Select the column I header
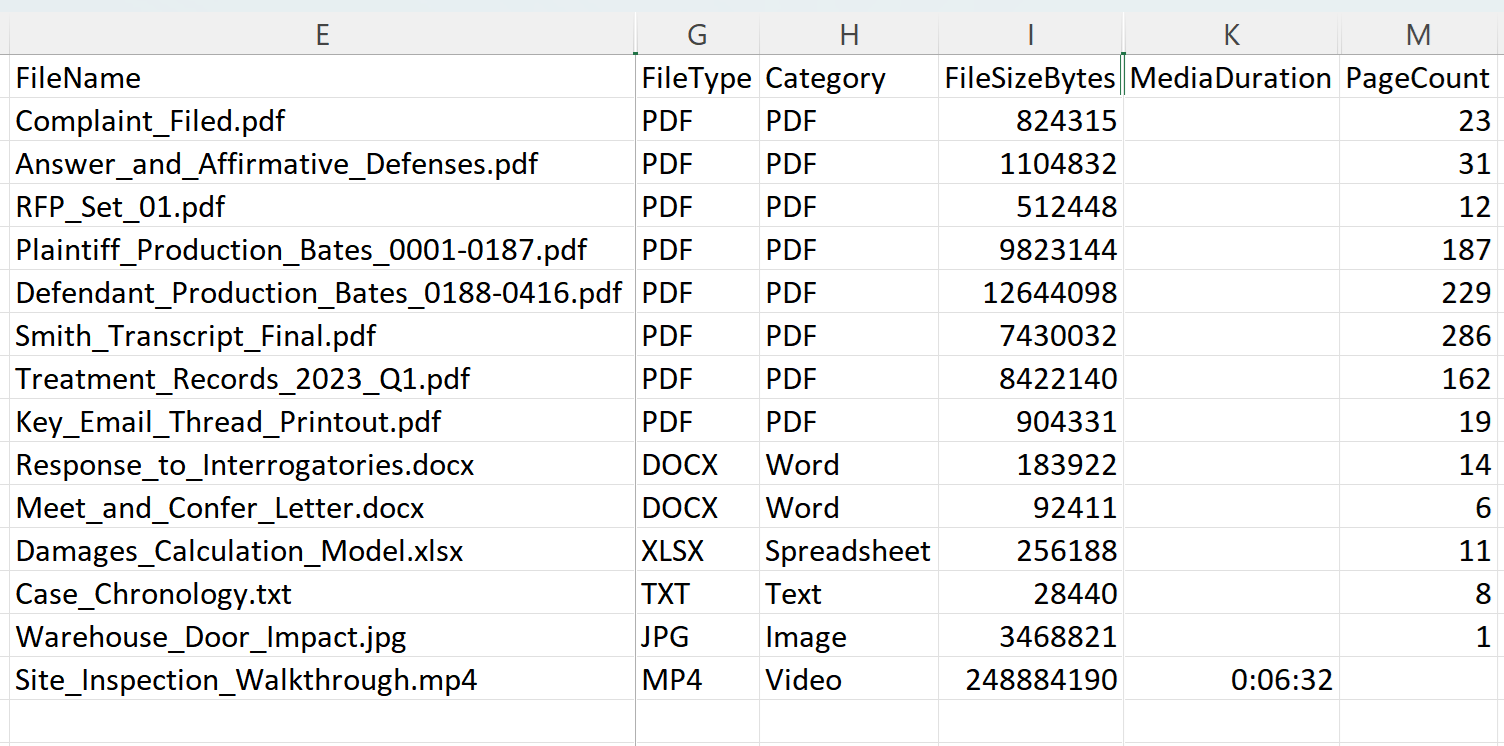1504x746 pixels. 1030,34
